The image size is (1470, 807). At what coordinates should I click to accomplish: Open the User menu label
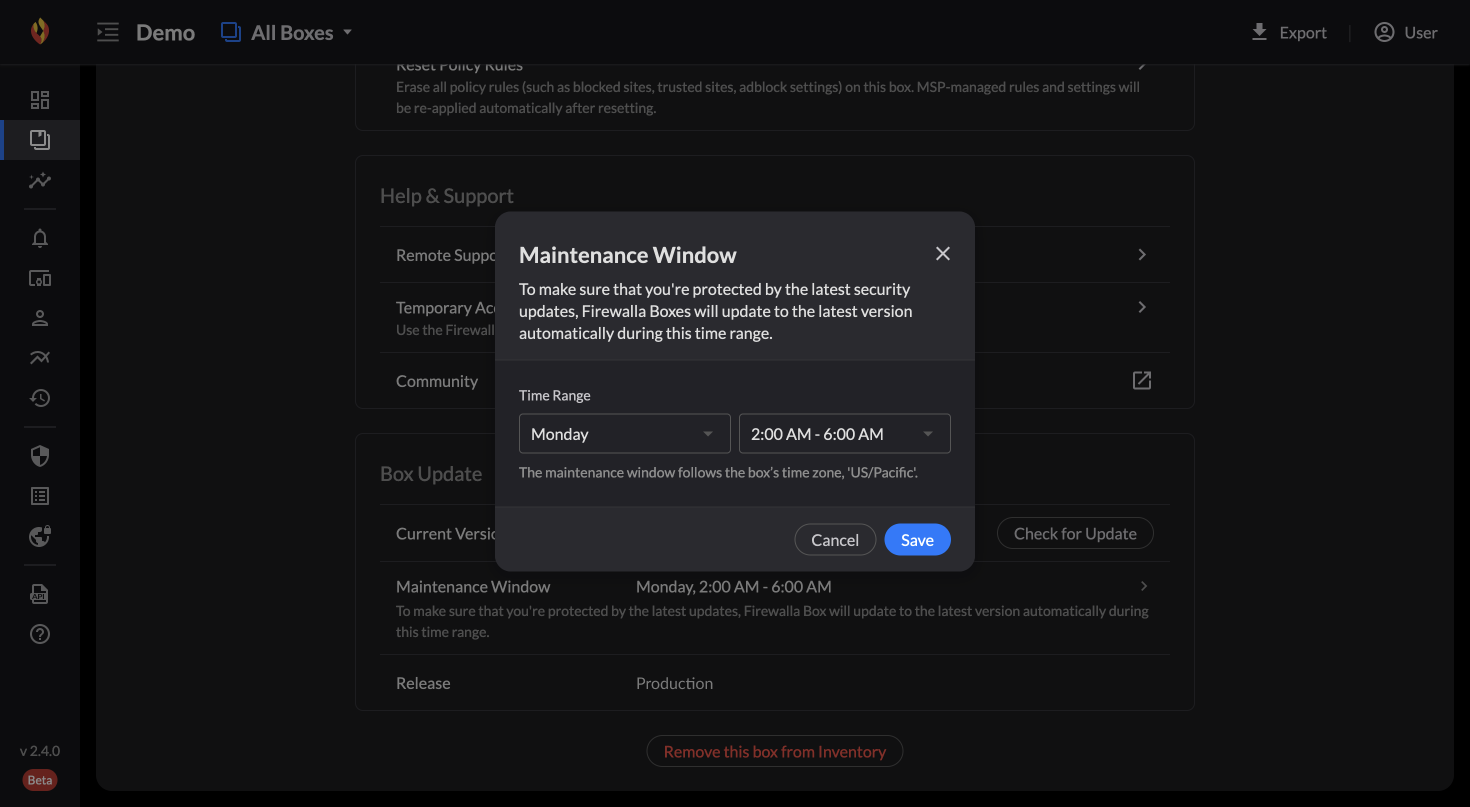pos(1421,32)
